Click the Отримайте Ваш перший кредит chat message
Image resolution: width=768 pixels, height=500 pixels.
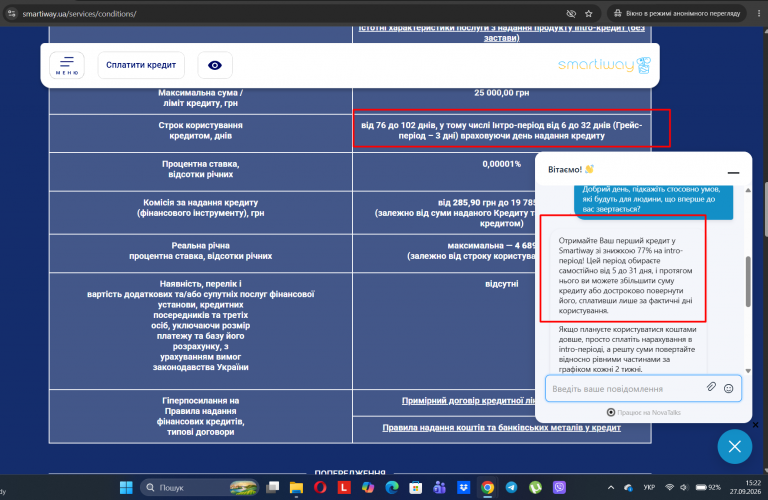627,275
